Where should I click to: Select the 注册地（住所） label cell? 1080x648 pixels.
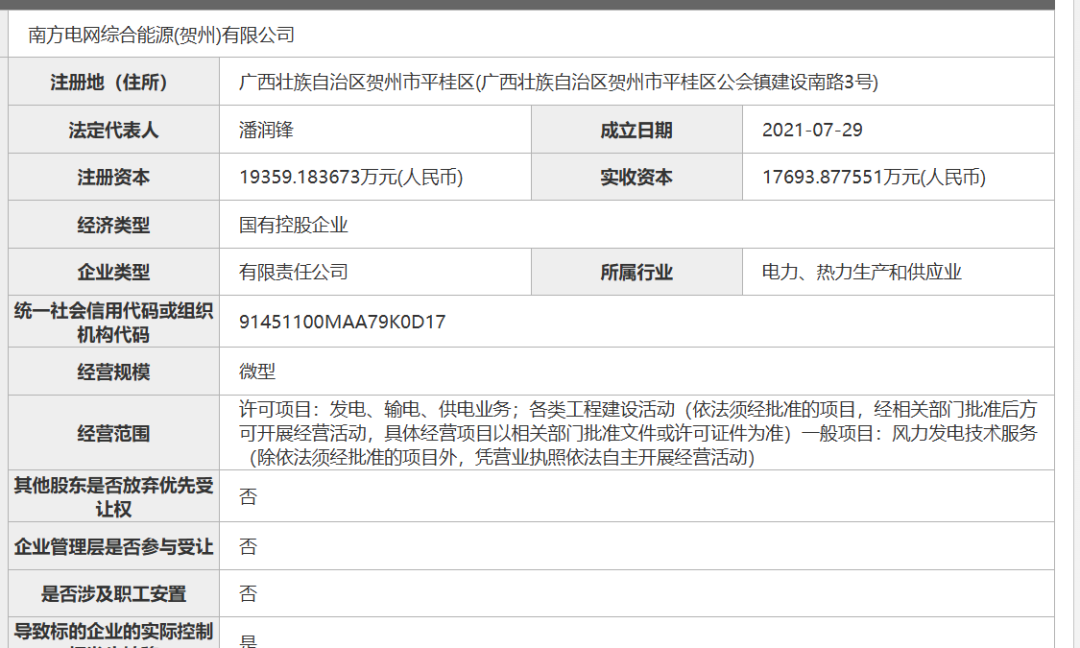point(114,82)
